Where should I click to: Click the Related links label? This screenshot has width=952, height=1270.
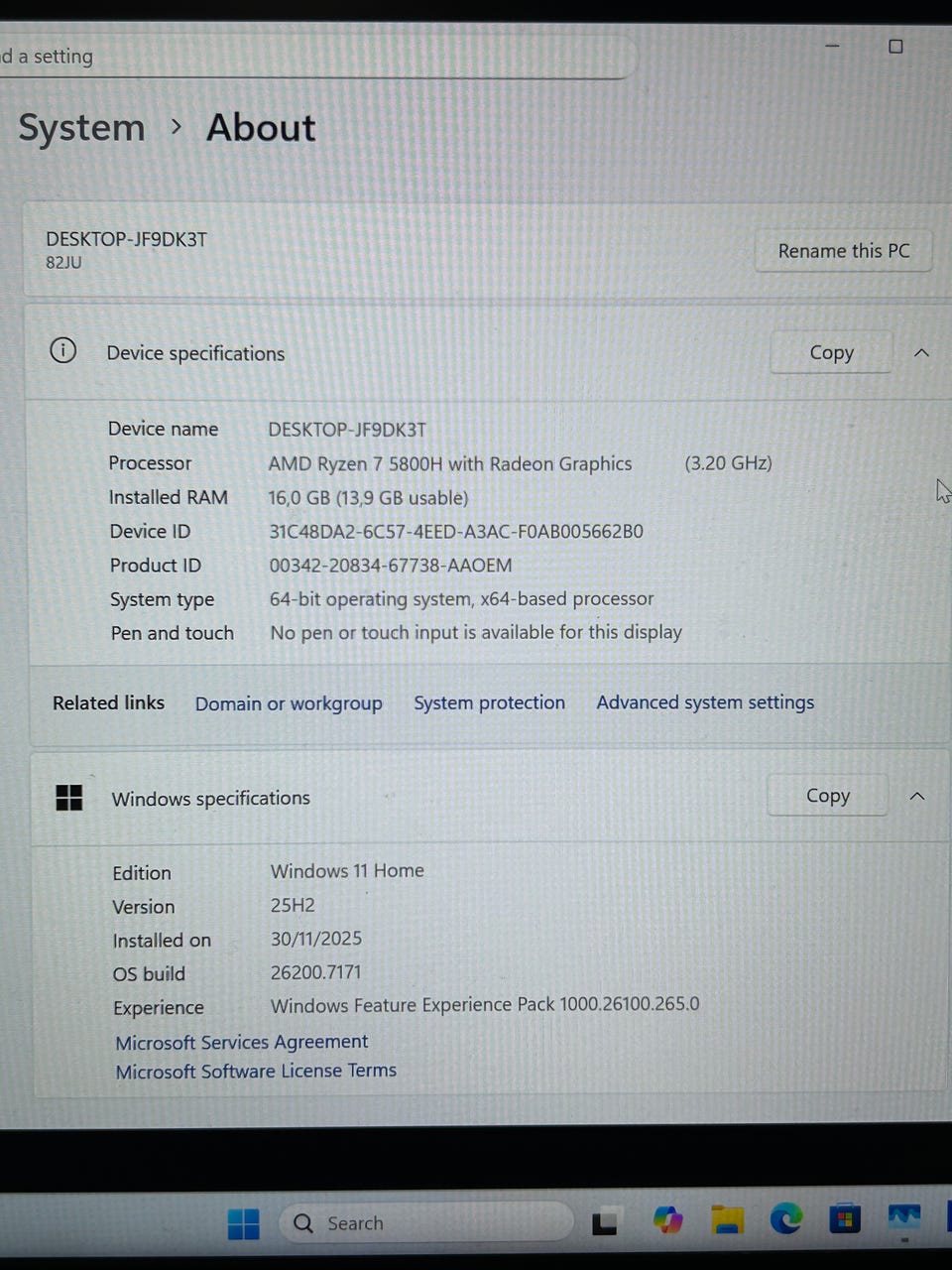(108, 702)
